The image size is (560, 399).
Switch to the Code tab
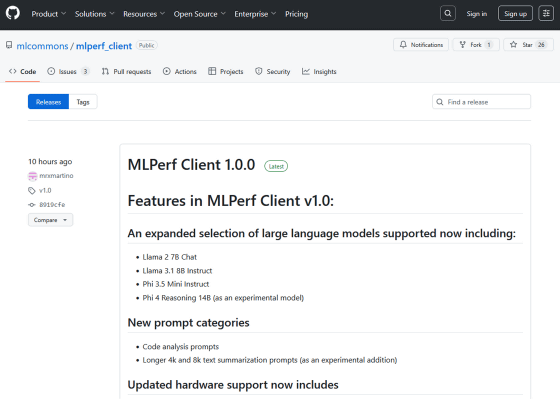click(22, 71)
